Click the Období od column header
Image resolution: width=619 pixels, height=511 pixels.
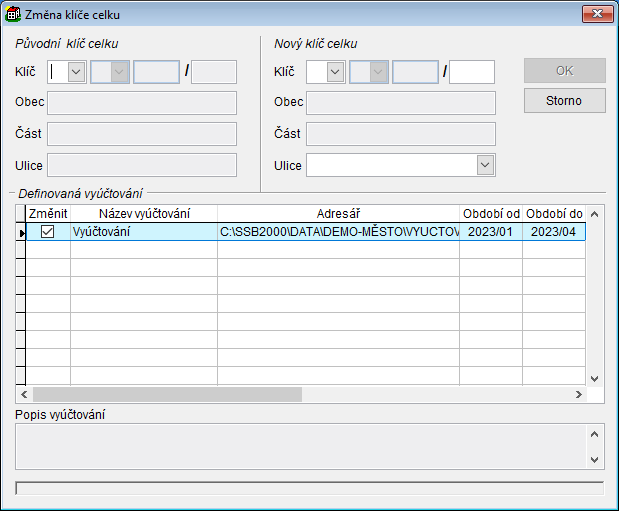click(x=490, y=213)
